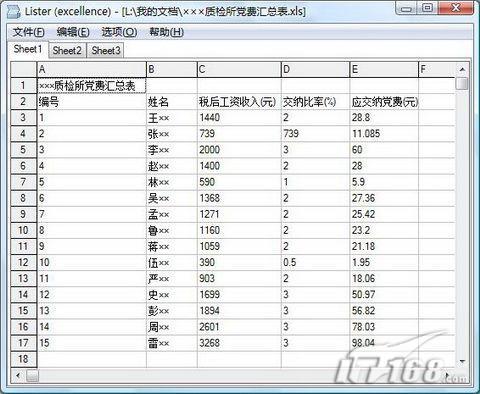Click the name cell 鲁××
The height and width of the screenshot is (394, 480).
pyautogui.click(x=172, y=230)
